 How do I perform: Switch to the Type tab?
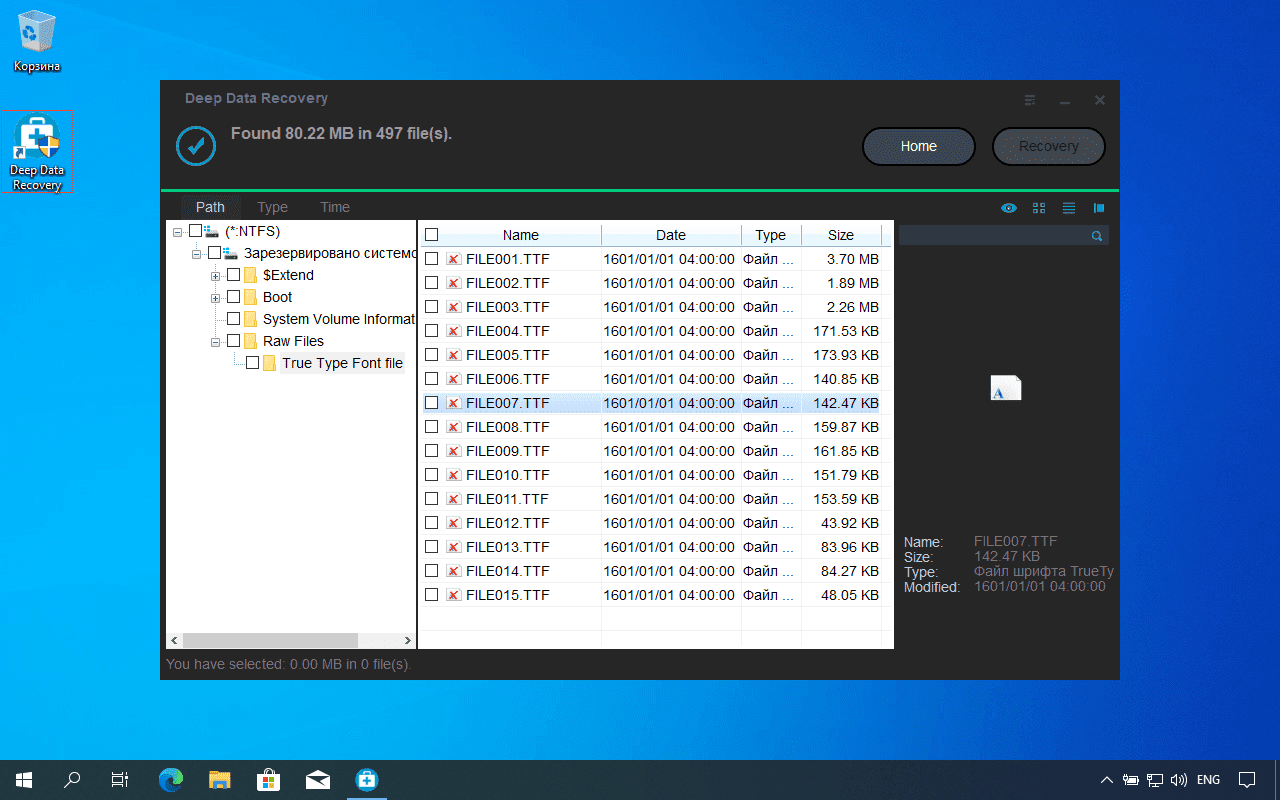tap(272, 207)
